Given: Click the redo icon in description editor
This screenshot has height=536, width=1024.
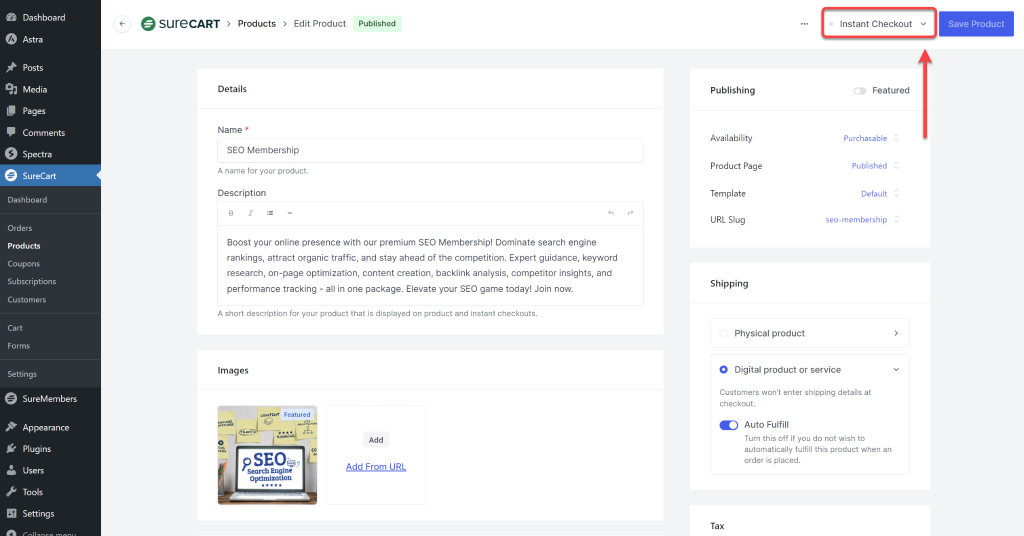Looking at the screenshot, I should tap(630, 213).
